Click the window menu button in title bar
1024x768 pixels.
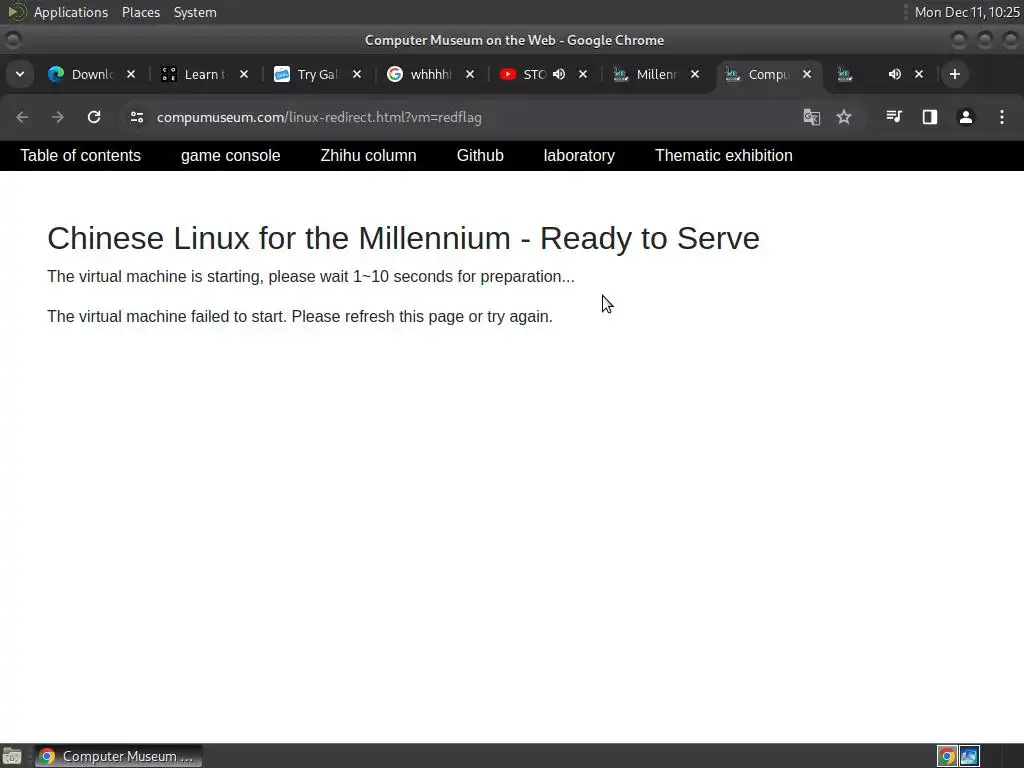coord(12,40)
